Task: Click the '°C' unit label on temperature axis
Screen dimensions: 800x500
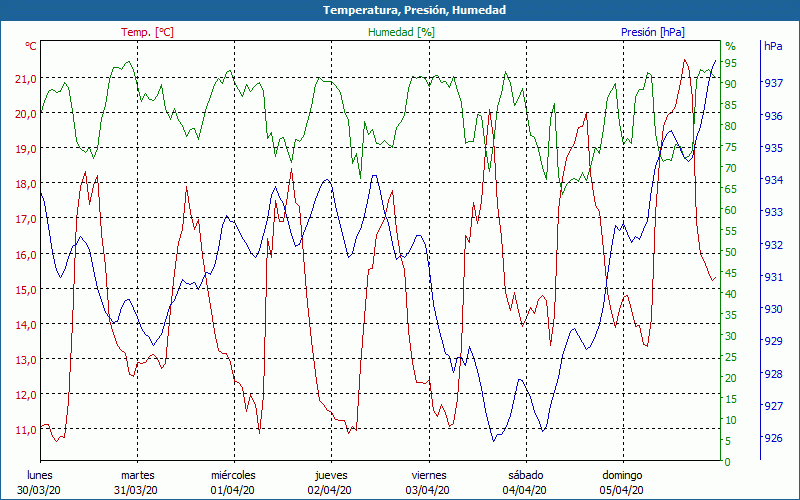Action: pyautogui.click(x=31, y=46)
